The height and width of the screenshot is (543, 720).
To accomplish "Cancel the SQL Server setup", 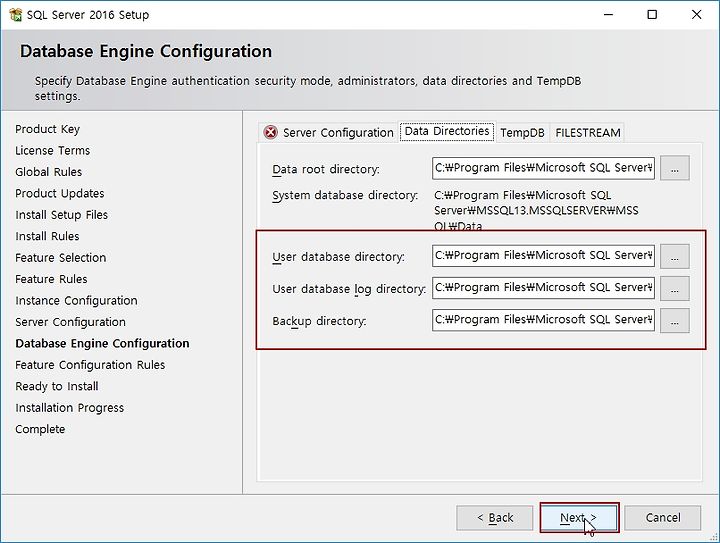I will (663, 518).
